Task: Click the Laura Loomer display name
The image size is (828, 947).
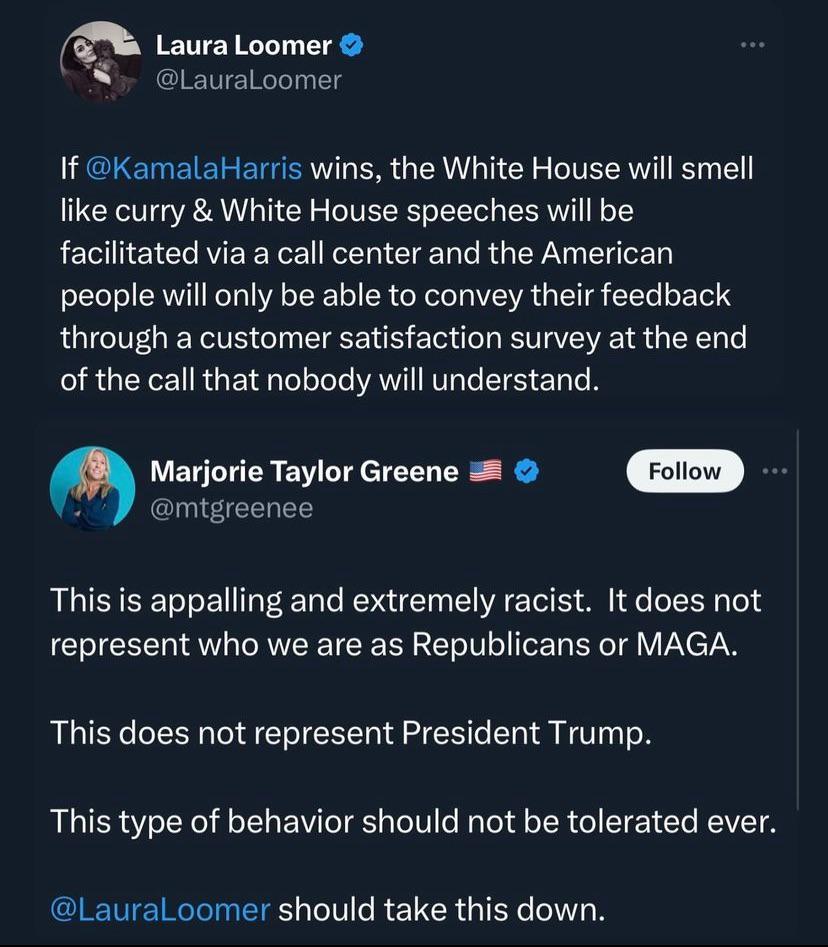Action: point(243,45)
